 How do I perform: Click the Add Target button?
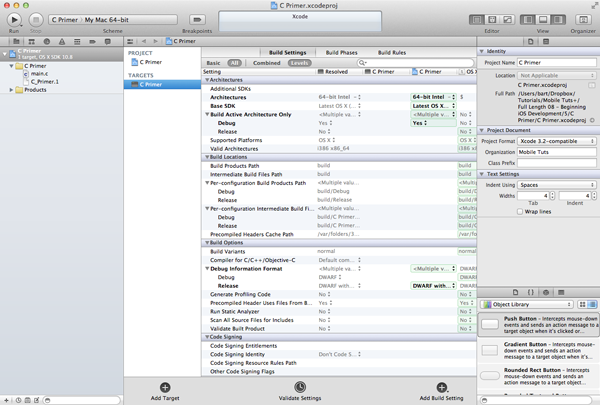(x=165, y=391)
